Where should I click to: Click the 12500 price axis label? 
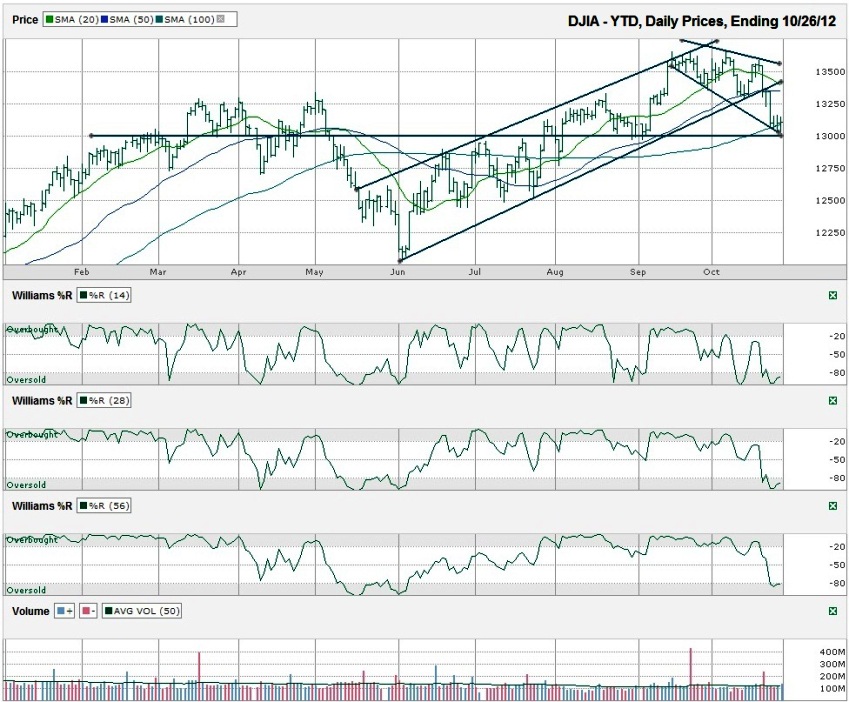830,200
